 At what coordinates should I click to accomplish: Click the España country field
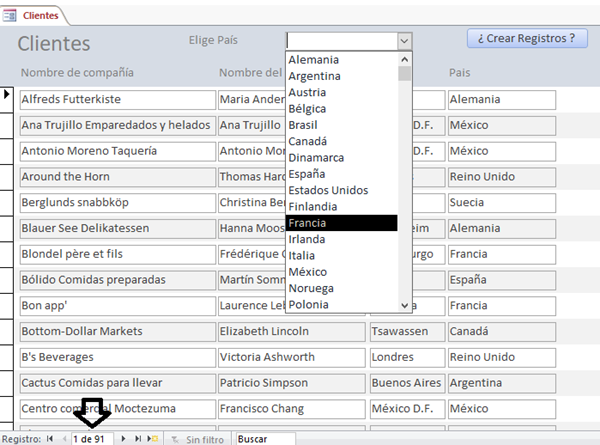pyautogui.click(x=502, y=280)
